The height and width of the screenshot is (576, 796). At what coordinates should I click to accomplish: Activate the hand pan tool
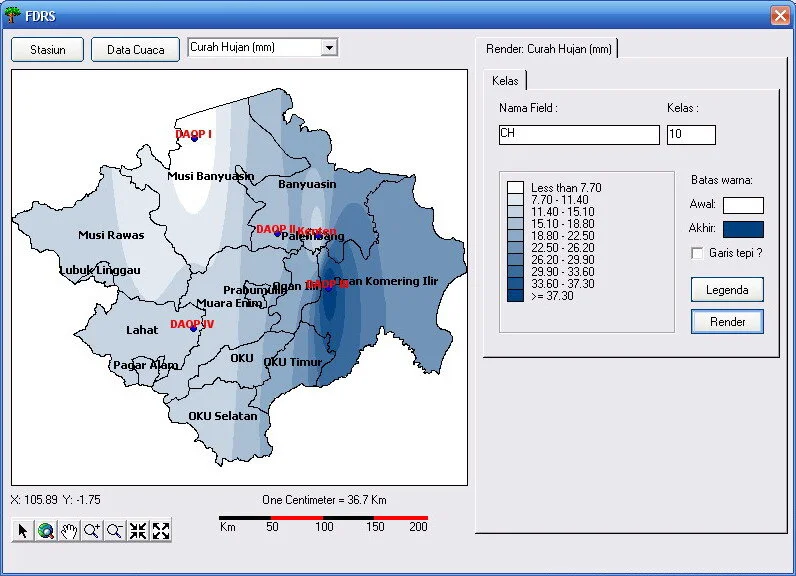69,531
